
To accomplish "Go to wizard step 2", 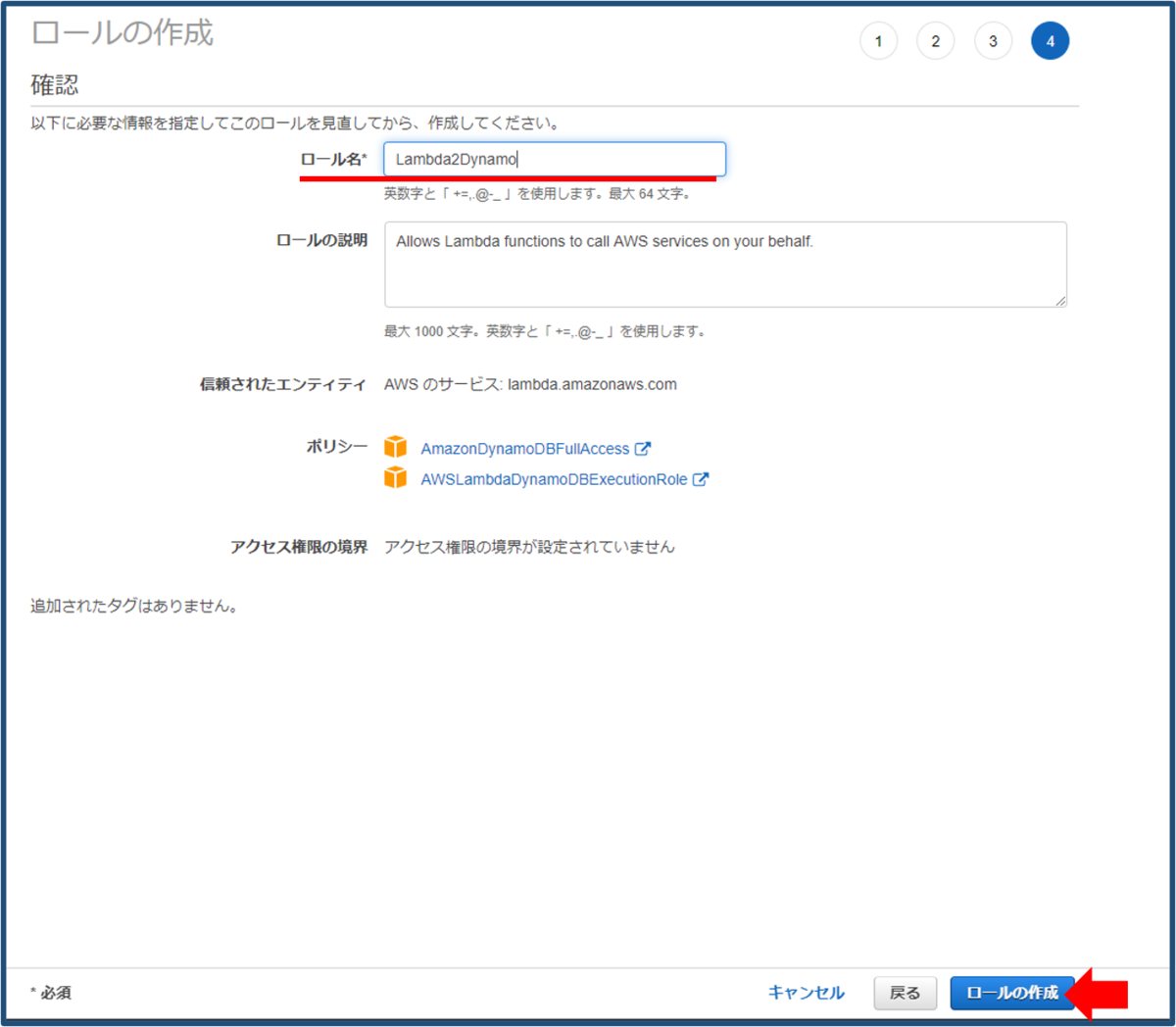I will pos(935,41).
